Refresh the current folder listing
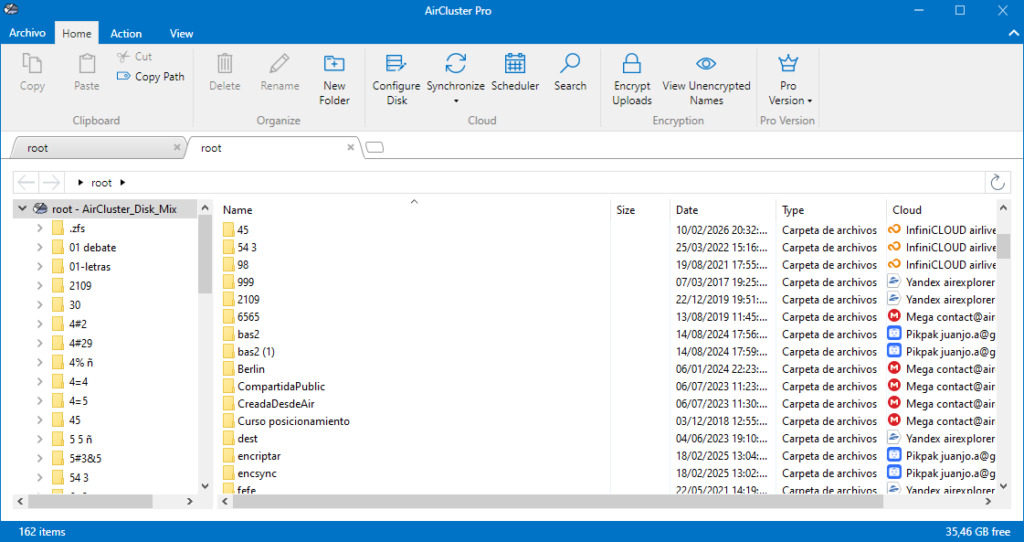The image size is (1024, 542). 997,182
